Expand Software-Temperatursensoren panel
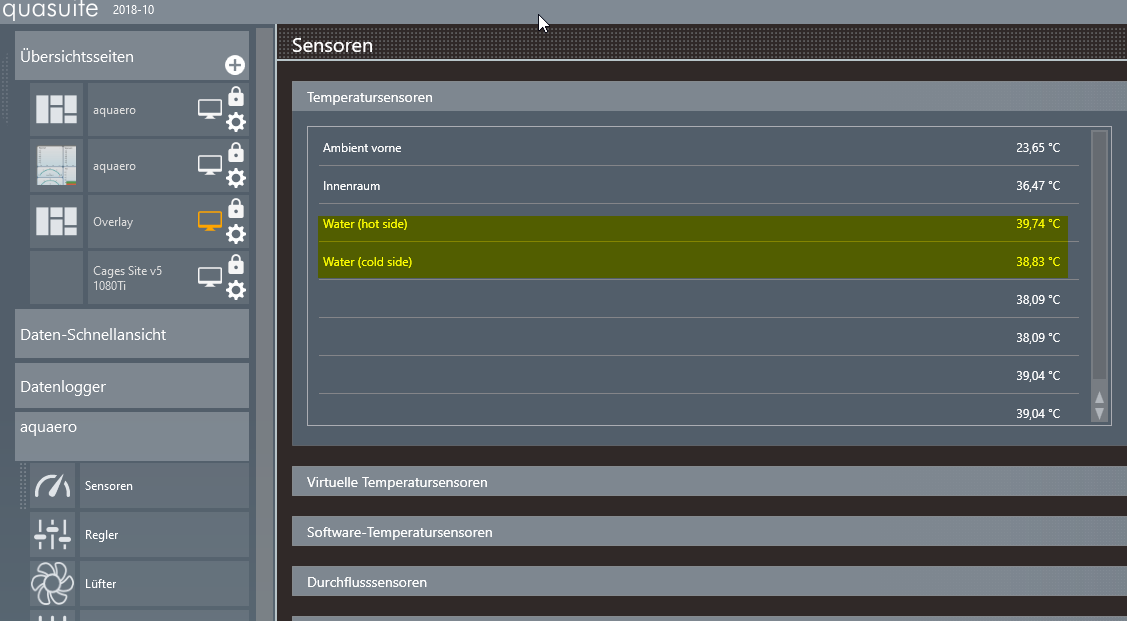1127x621 pixels. pyautogui.click(x=709, y=532)
